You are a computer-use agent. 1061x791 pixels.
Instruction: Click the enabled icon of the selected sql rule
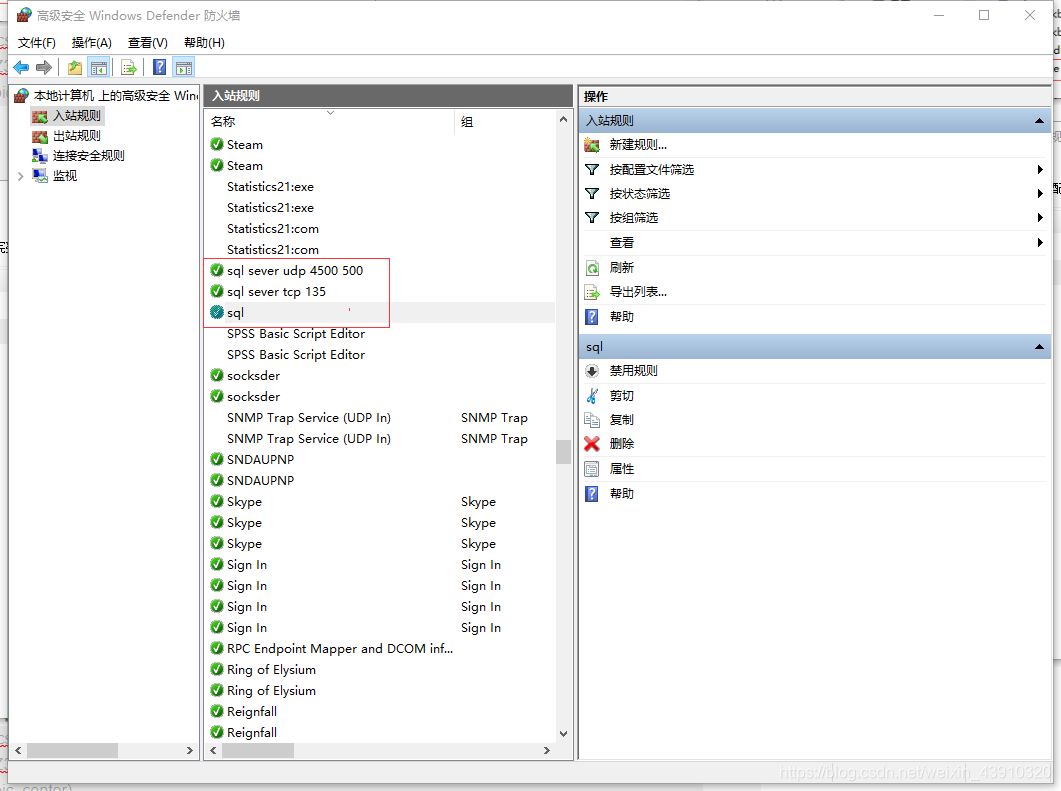pyautogui.click(x=217, y=312)
